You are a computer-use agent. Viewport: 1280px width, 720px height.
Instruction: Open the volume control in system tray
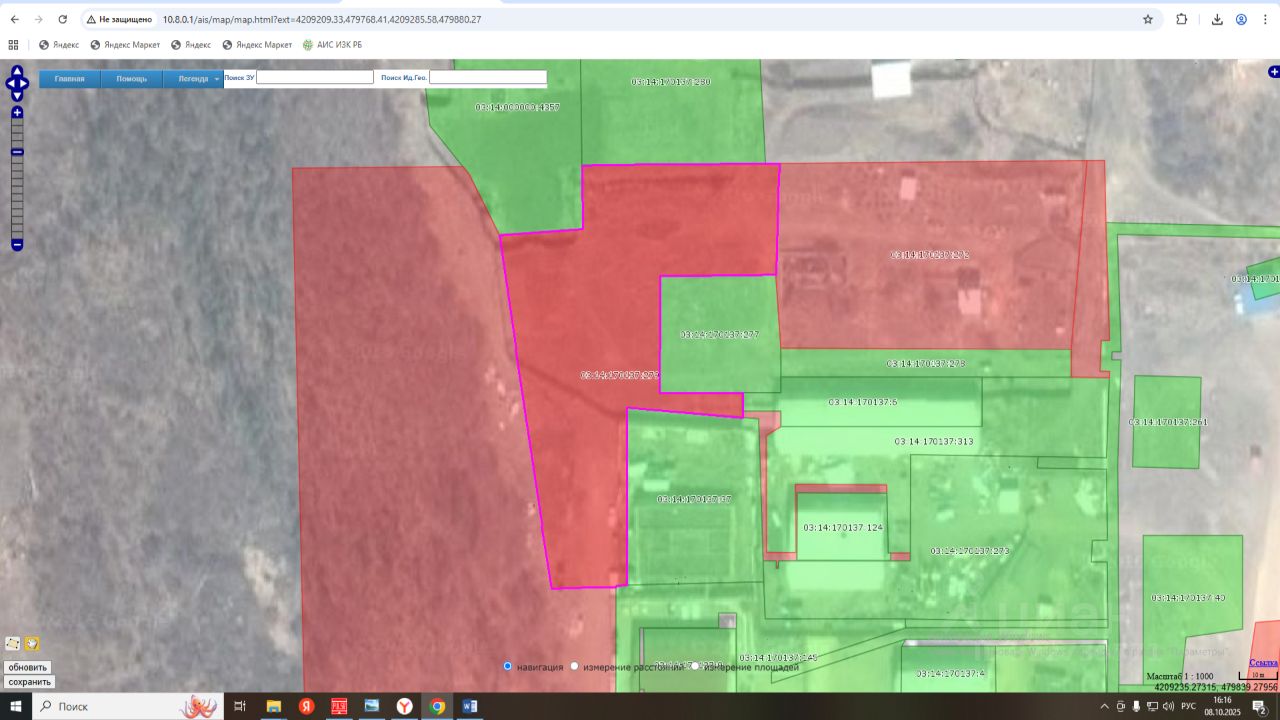[1168, 706]
